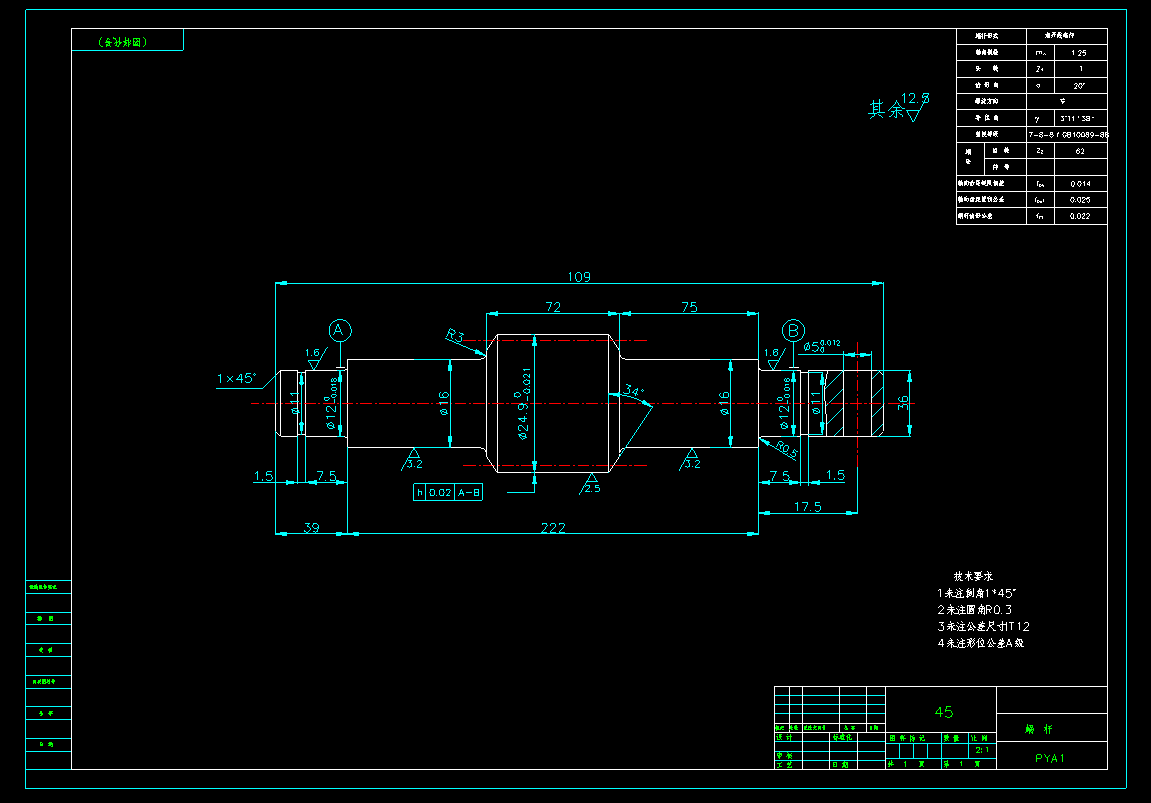Click the tolerance value '0.02' in the frame
Viewport: 1151px width, 803px height.
coord(440,493)
